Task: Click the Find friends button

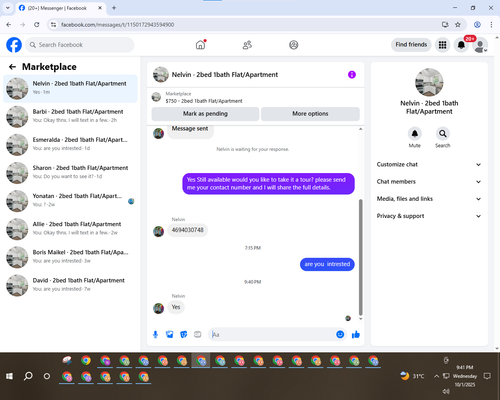Action: click(411, 45)
